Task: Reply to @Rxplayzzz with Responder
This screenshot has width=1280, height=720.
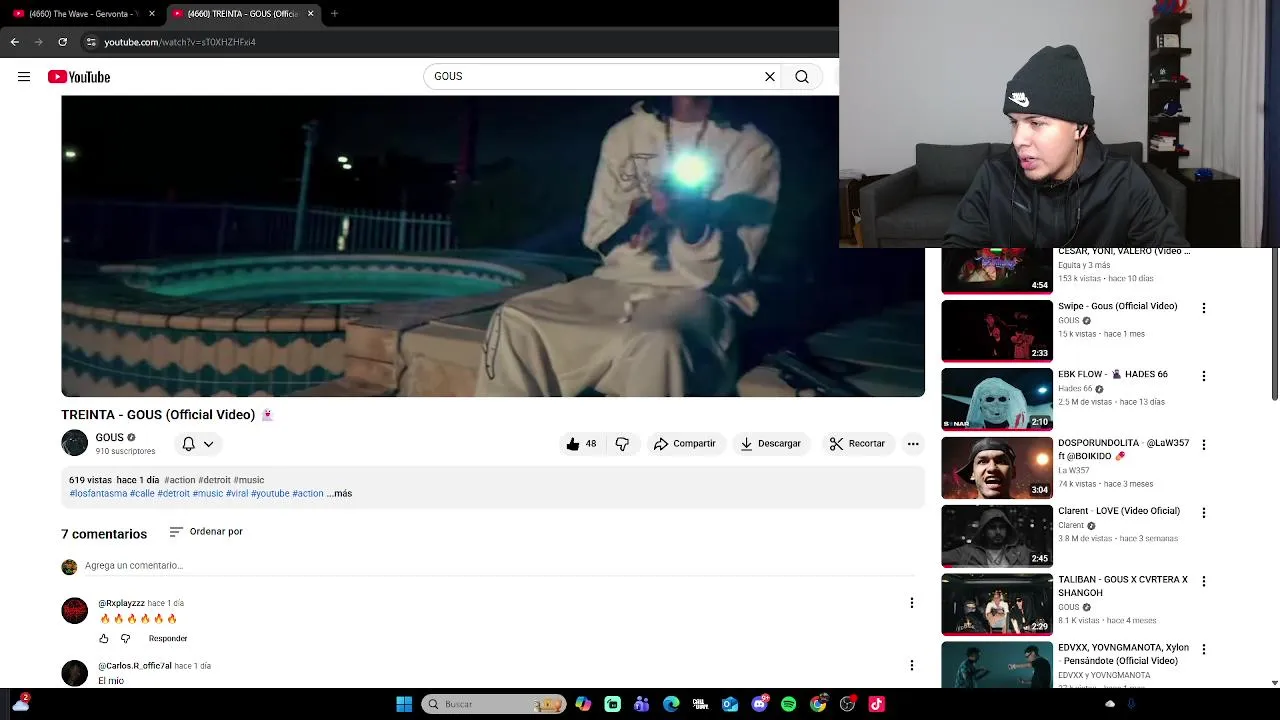Action: coord(168,638)
